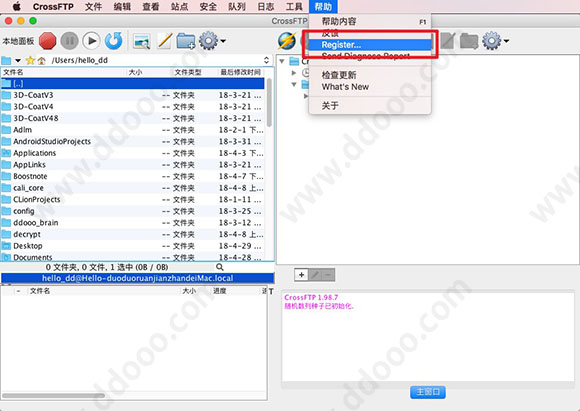Screen dimensions: 580x411
Task: Open the path history dropdown arrow
Action: click(18, 60)
